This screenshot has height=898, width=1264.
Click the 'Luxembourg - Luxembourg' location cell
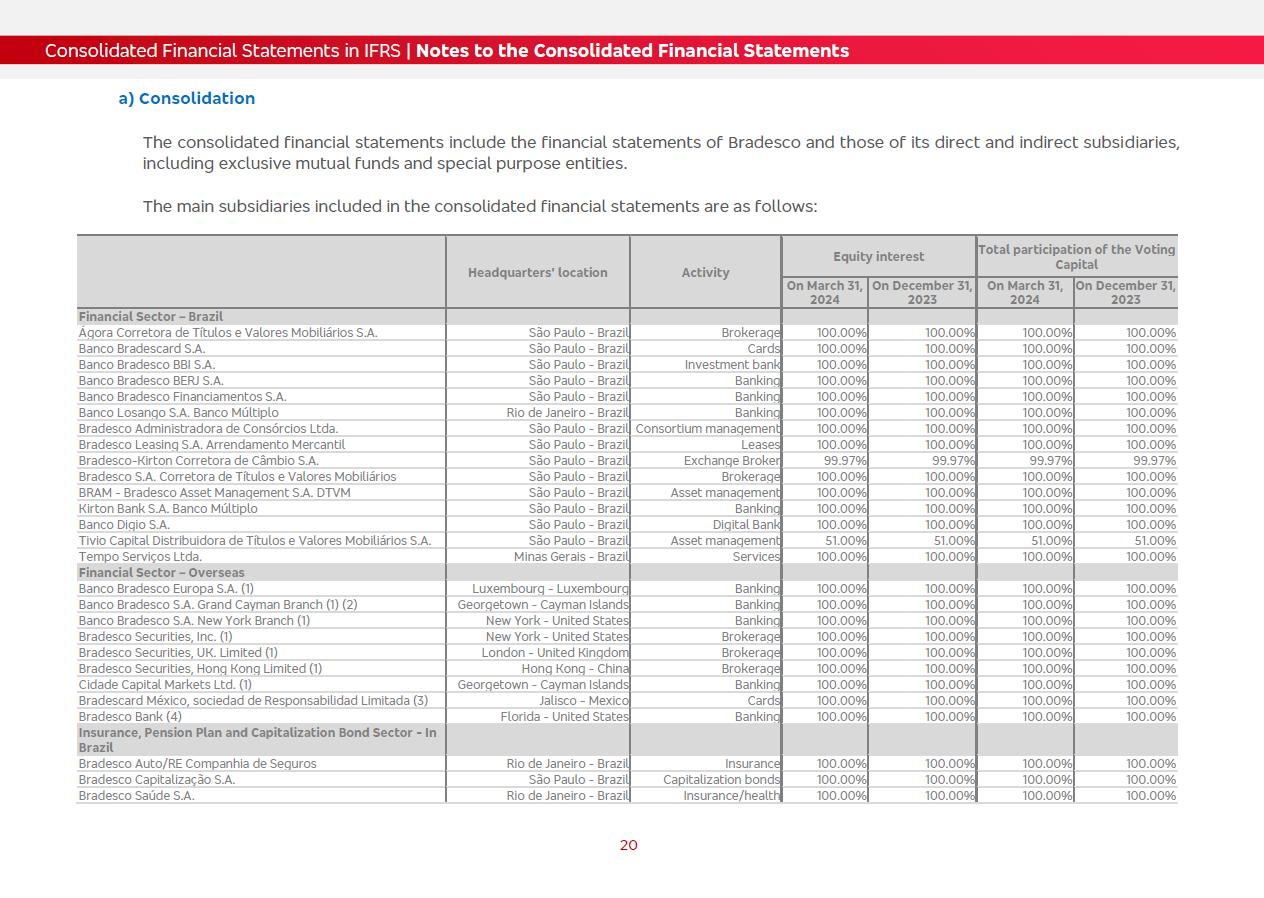coord(550,589)
